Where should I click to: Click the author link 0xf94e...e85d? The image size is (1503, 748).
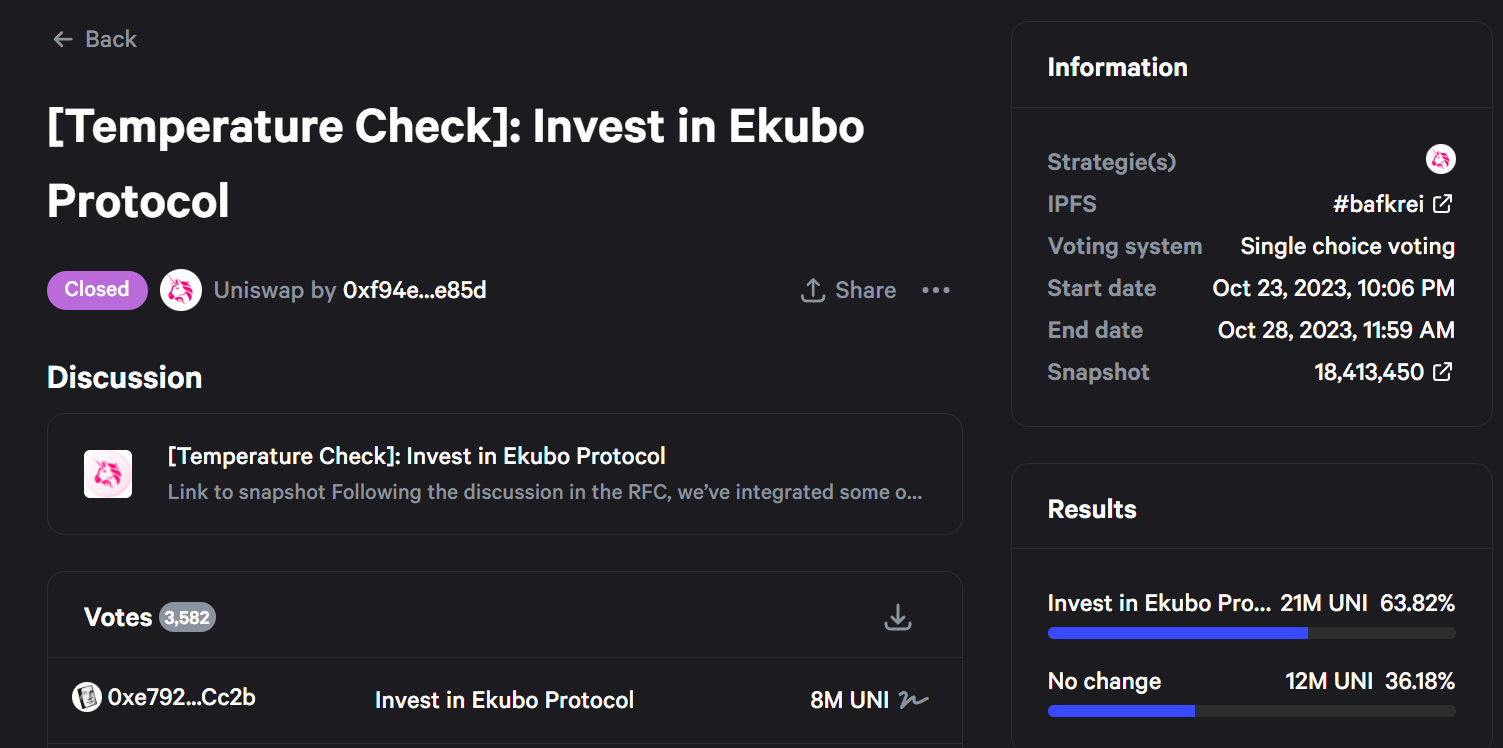pyautogui.click(x=415, y=290)
